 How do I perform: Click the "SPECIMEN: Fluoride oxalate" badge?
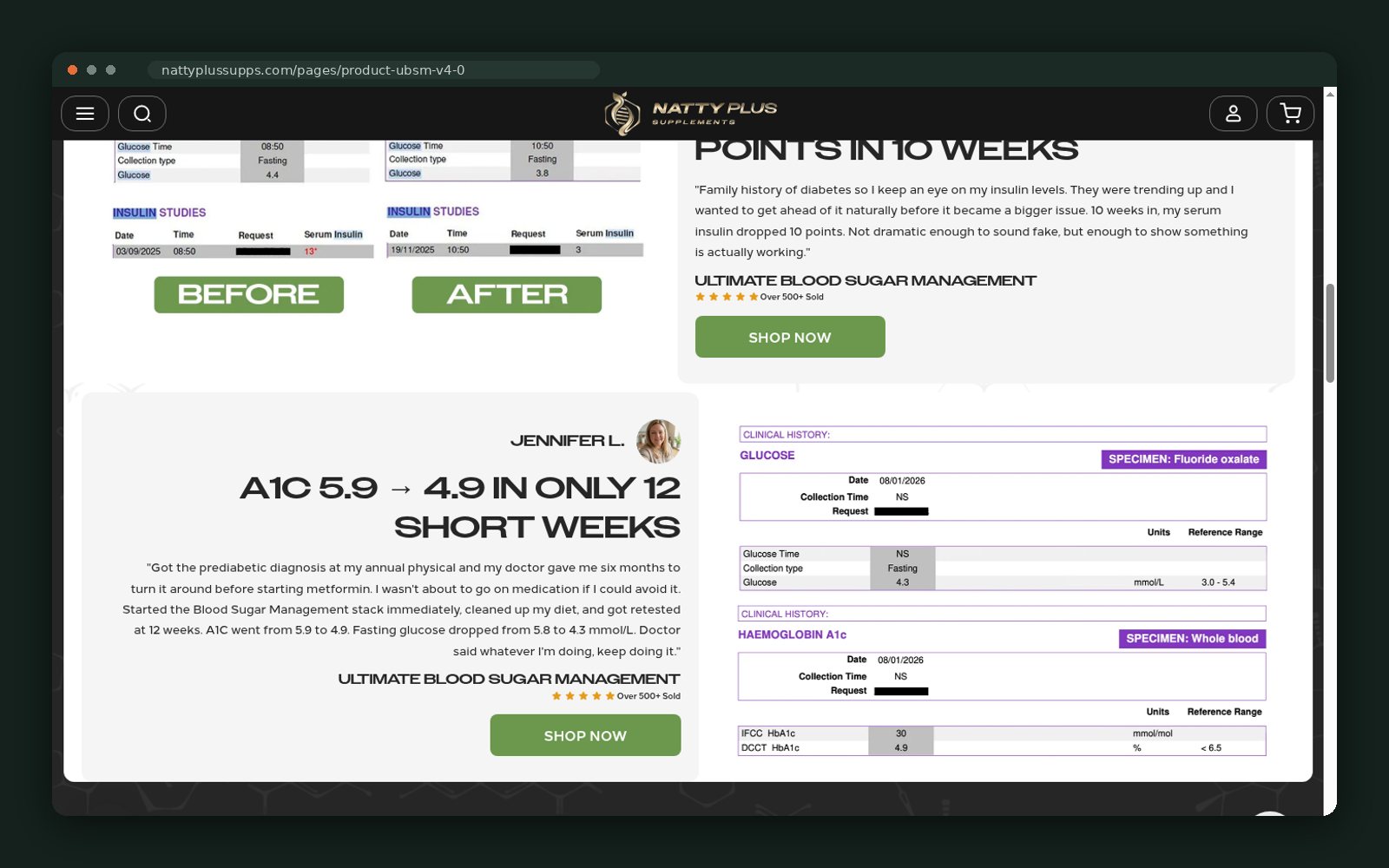(x=1184, y=459)
